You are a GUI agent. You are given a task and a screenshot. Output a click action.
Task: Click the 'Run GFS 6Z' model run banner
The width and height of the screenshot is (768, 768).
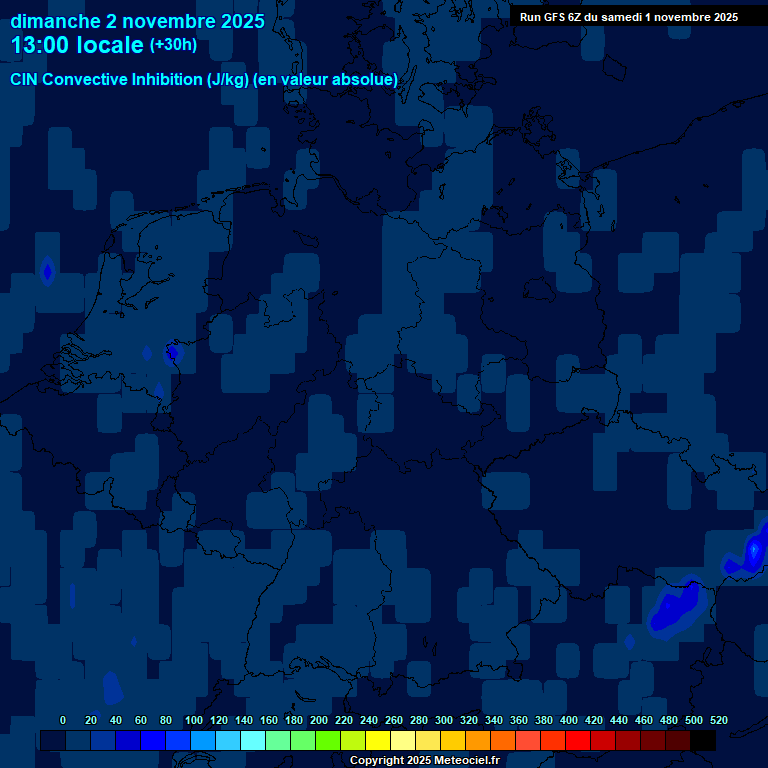click(x=628, y=17)
